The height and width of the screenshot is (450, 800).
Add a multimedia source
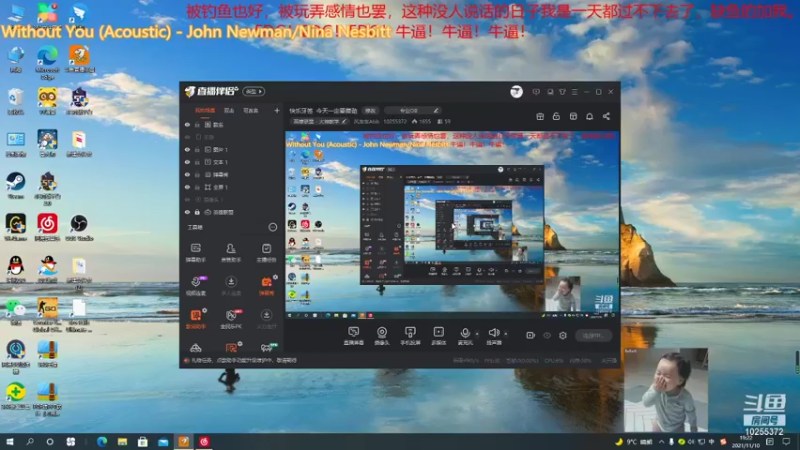(x=438, y=336)
